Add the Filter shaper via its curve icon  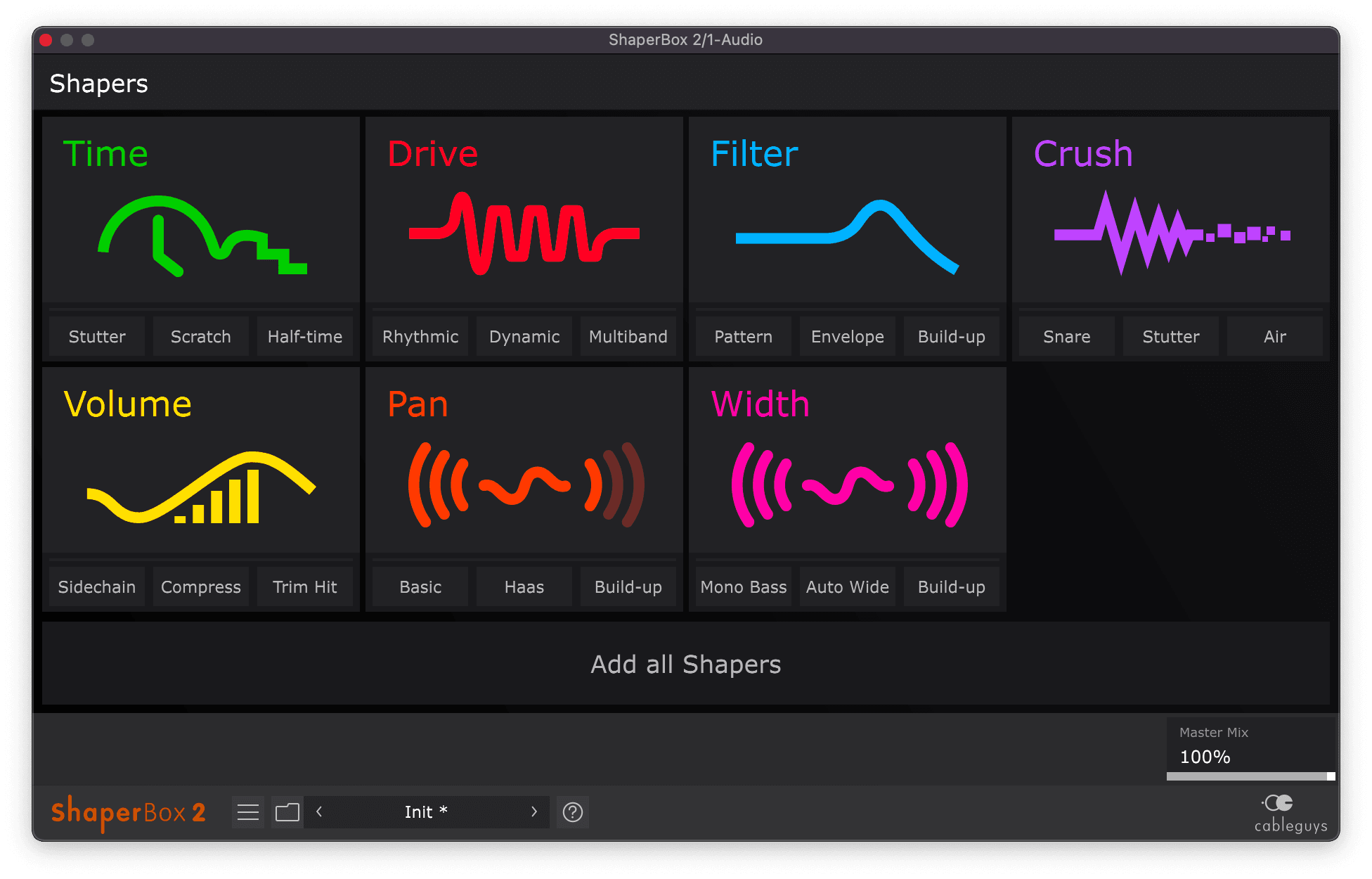847,236
